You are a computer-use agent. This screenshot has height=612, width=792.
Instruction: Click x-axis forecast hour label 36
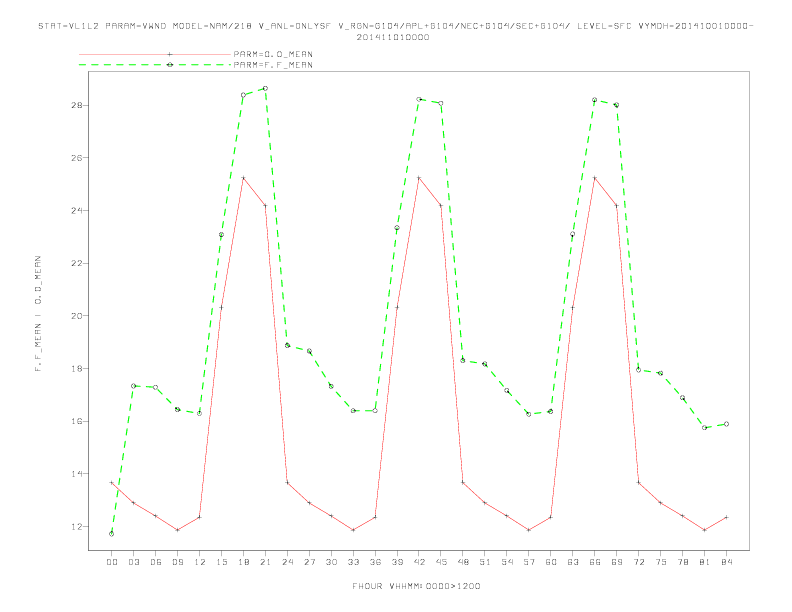pyautogui.click(x=375, y=562)
